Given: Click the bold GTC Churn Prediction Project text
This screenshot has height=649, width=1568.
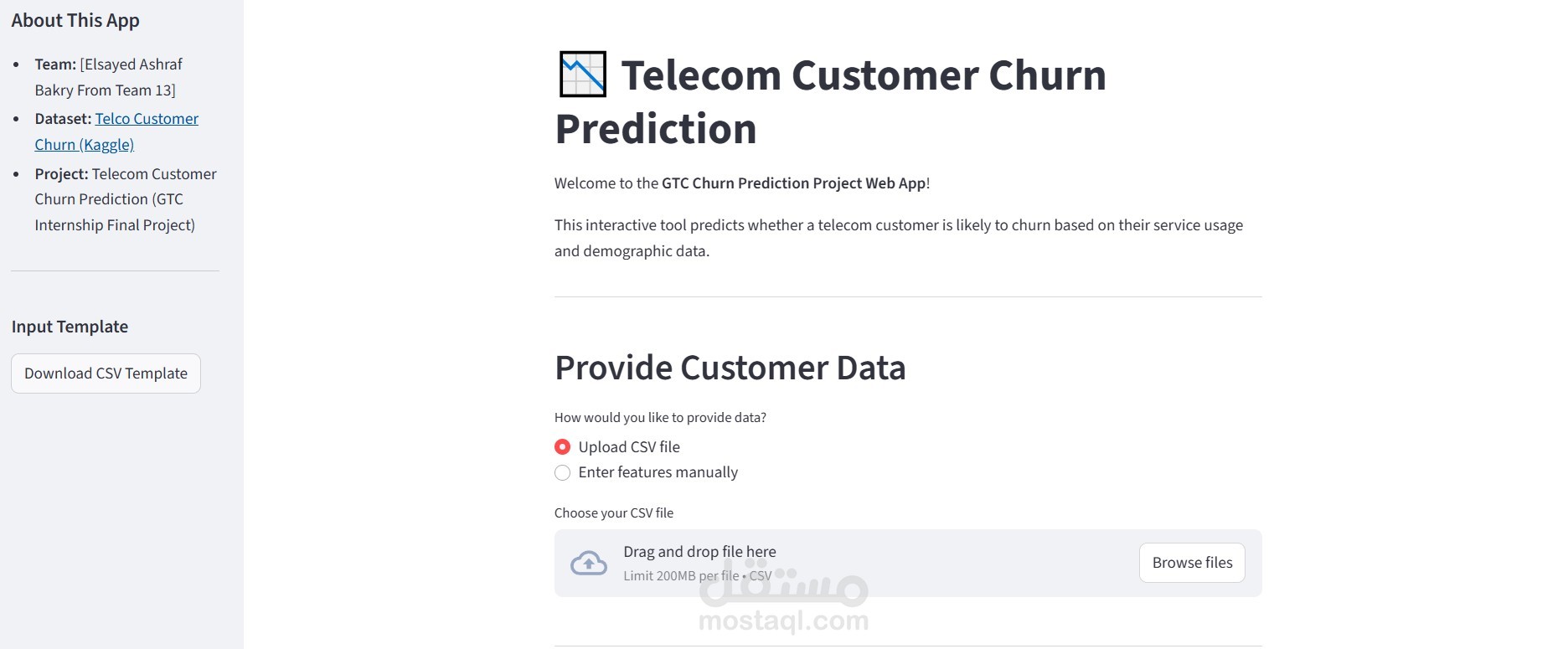Looking at the screenshot, I should coord(793,183).
